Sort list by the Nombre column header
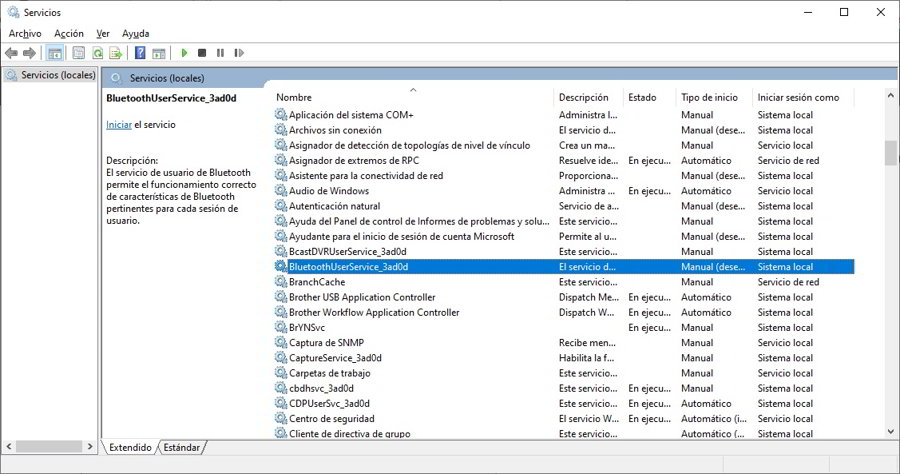Viewport: 900px width, 474px height. coord(295,97)
